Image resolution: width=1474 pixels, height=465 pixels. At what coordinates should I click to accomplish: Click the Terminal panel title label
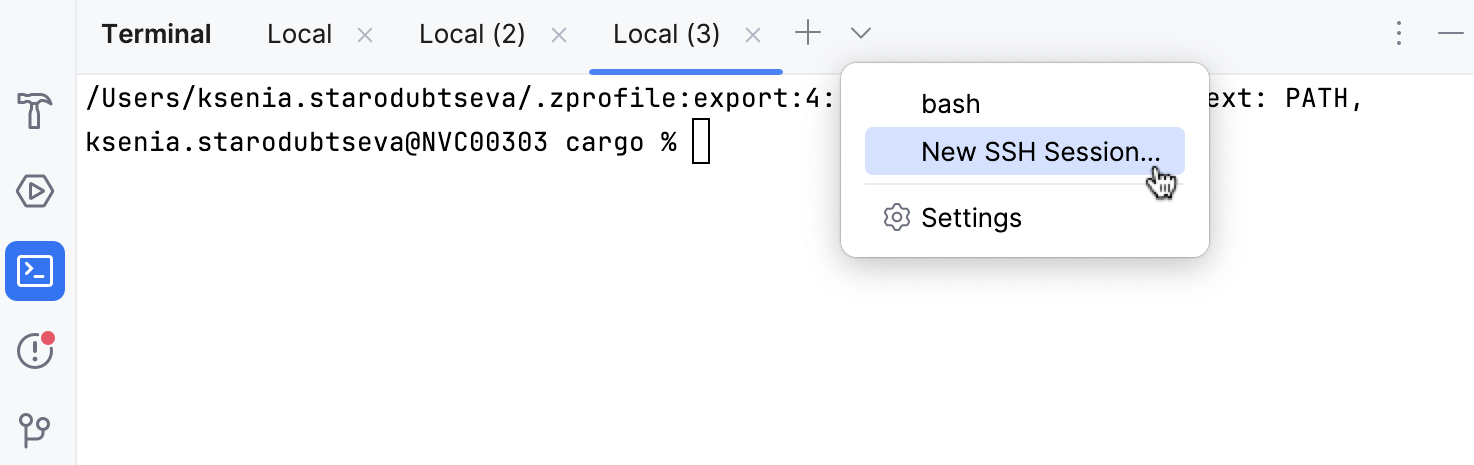(156, 34)
